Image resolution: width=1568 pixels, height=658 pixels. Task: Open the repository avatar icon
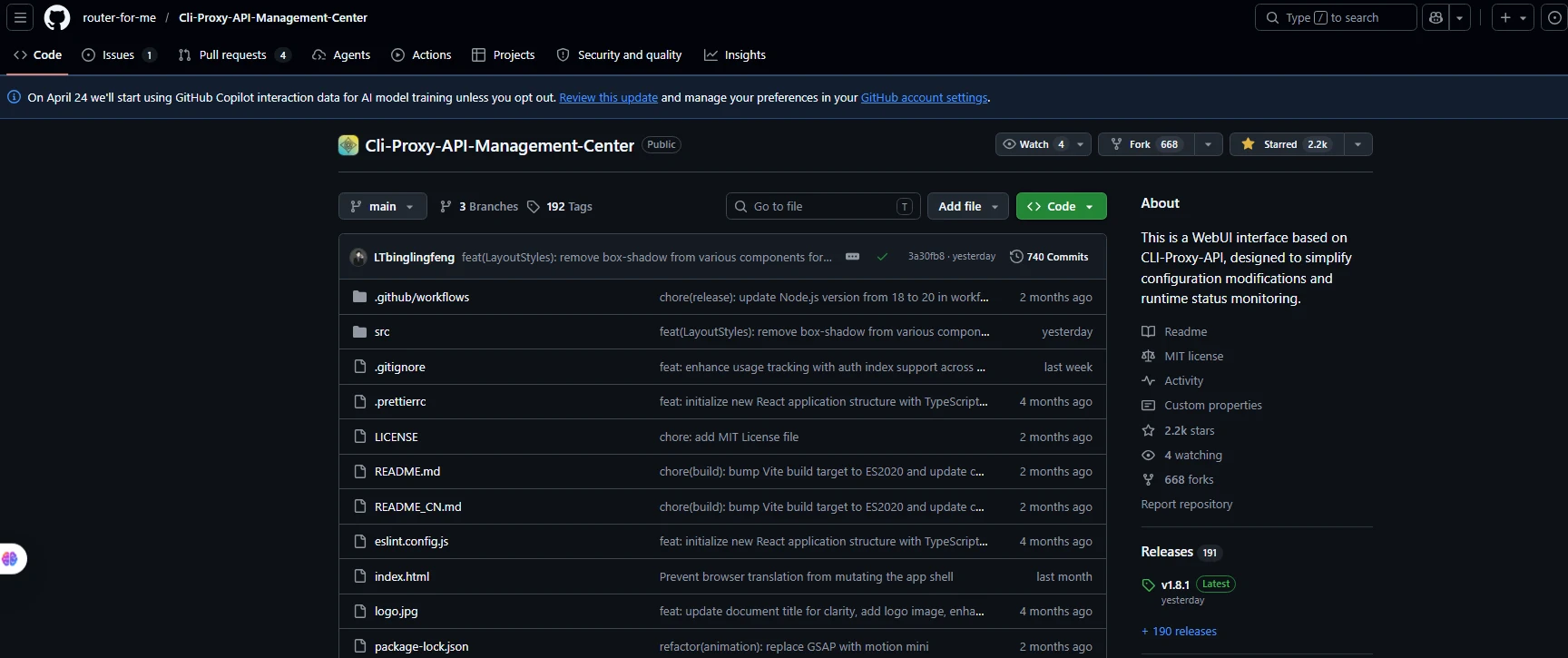click(348, 145)
